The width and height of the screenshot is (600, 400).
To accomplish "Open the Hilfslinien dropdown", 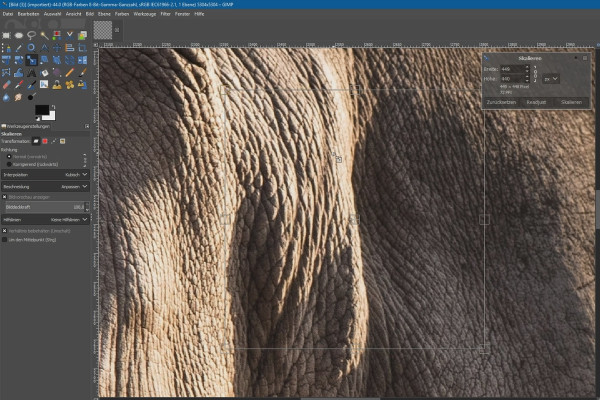I will (45, 220).
